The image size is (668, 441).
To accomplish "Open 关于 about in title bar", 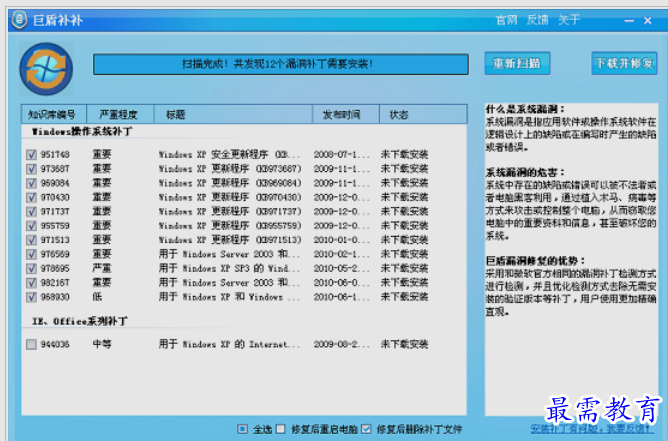I will 569,20.
